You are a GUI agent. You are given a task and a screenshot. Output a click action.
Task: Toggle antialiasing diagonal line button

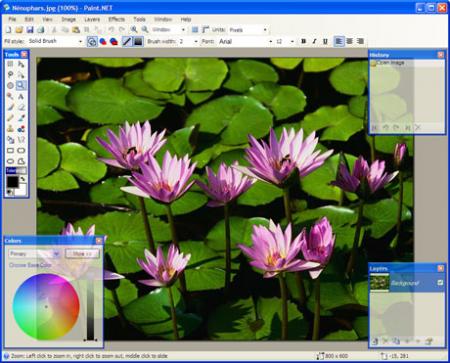[127, 41]
